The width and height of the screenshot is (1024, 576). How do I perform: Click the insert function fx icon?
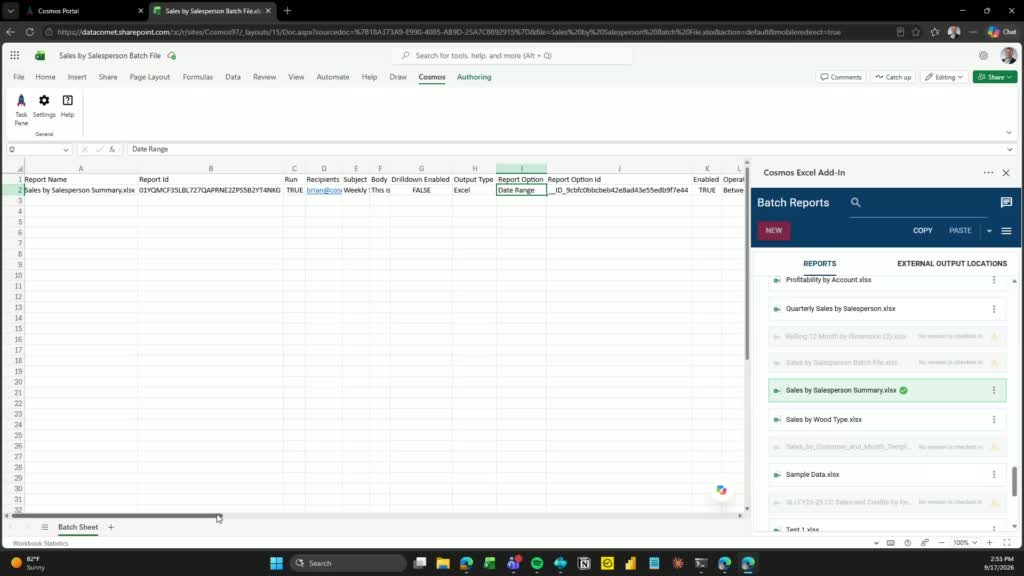pyautogui.click(x=112, y=150)
